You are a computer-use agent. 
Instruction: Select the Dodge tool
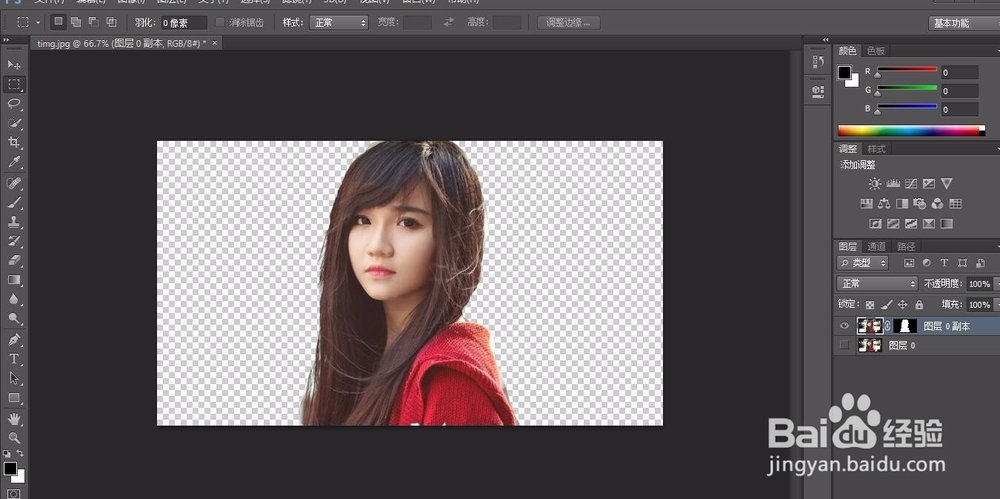[x=14, y=318]
